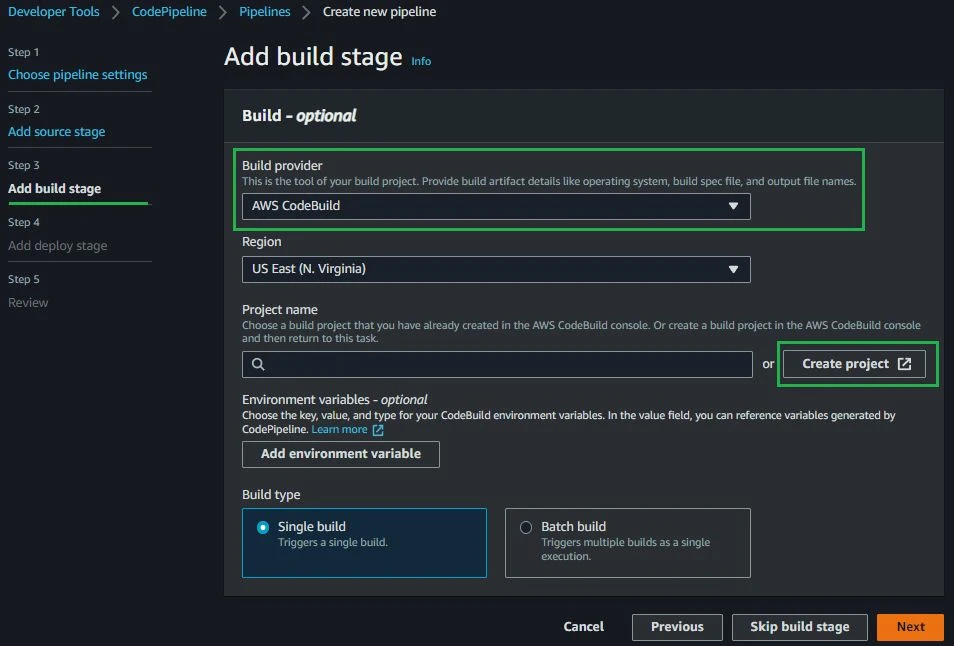Click the Region dropdown arrow icon

click(x=733, y=269)
